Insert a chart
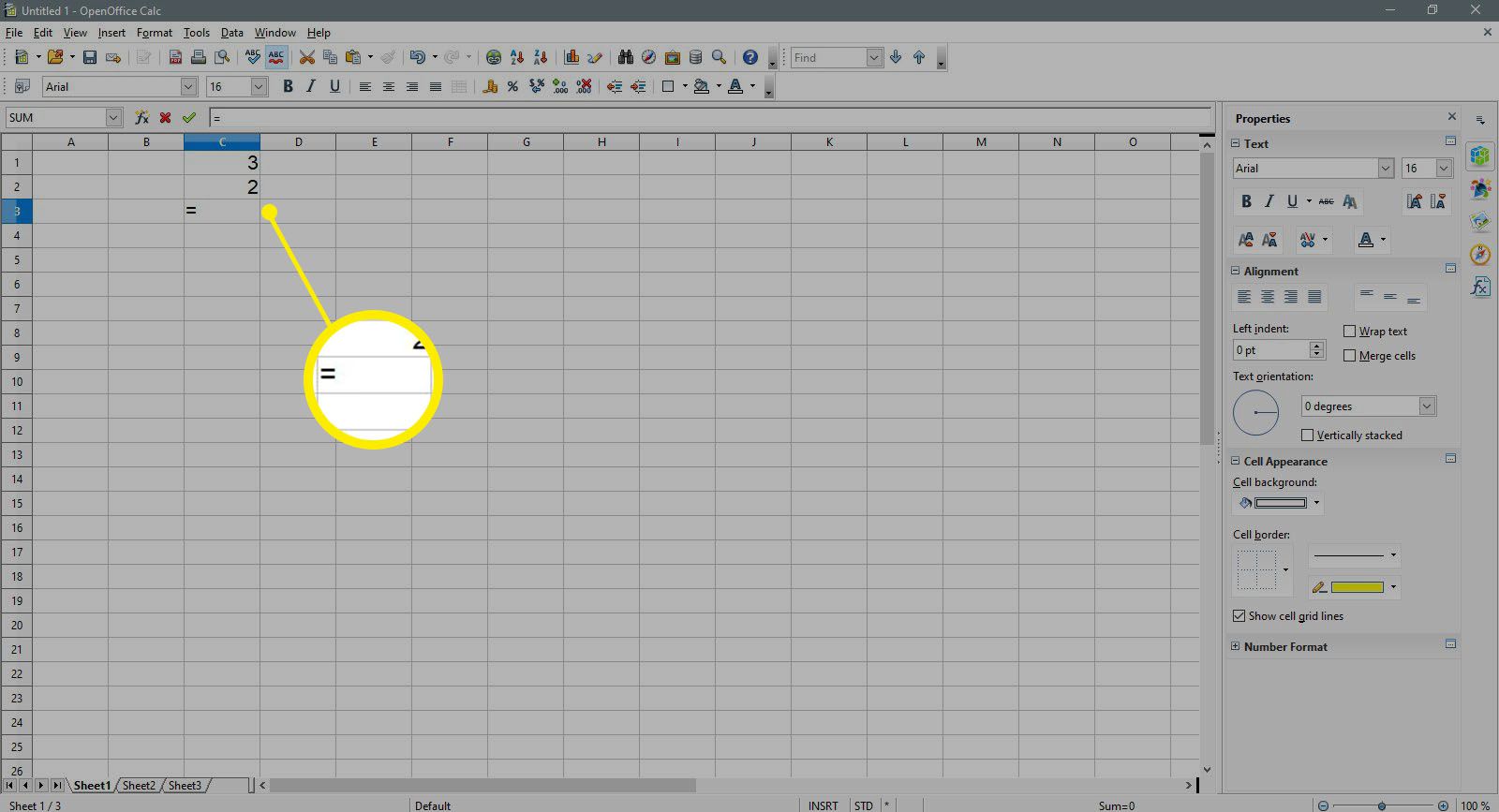The image size is (1499, 812). point(571,57)
